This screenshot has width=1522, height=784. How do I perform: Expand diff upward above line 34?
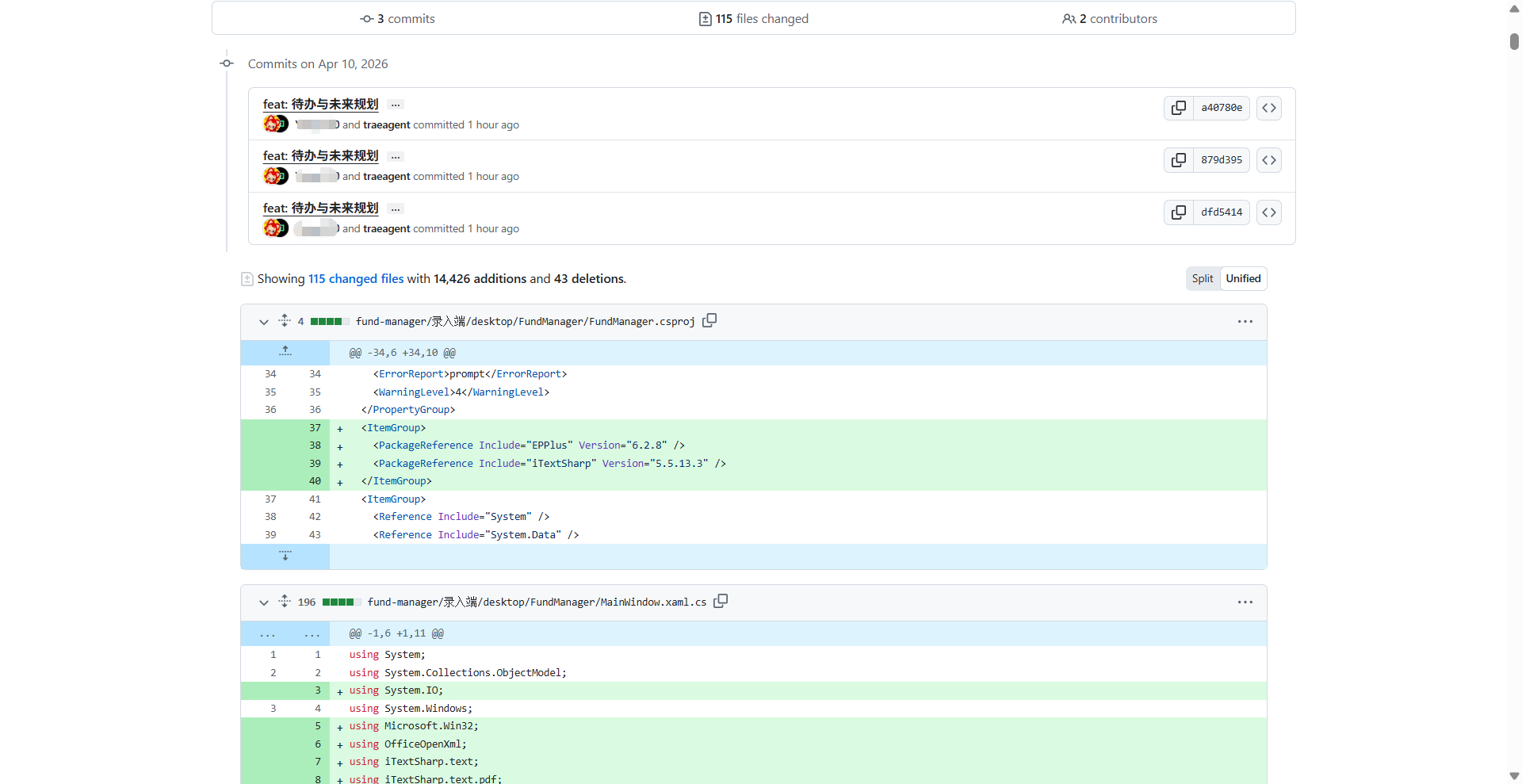(285, 352)
